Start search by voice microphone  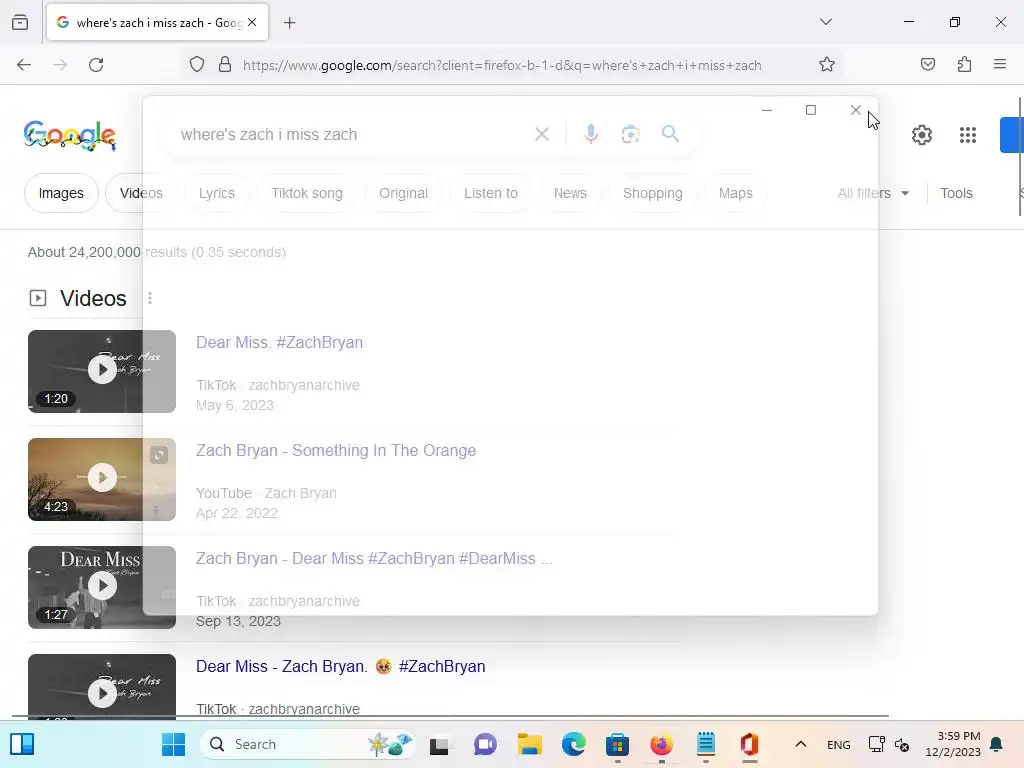(590, 134)
